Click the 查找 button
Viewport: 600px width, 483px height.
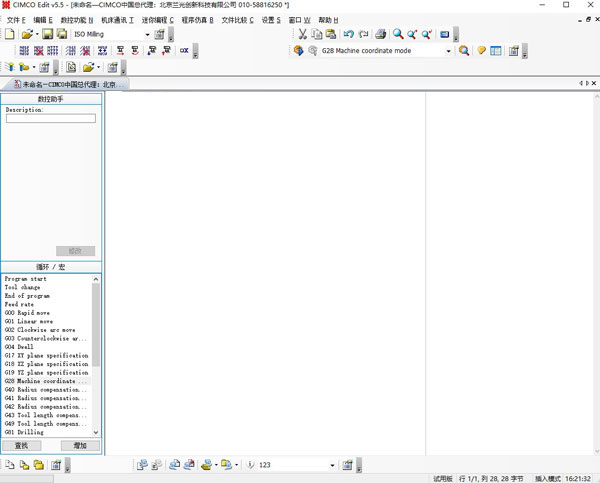(21, 445)
